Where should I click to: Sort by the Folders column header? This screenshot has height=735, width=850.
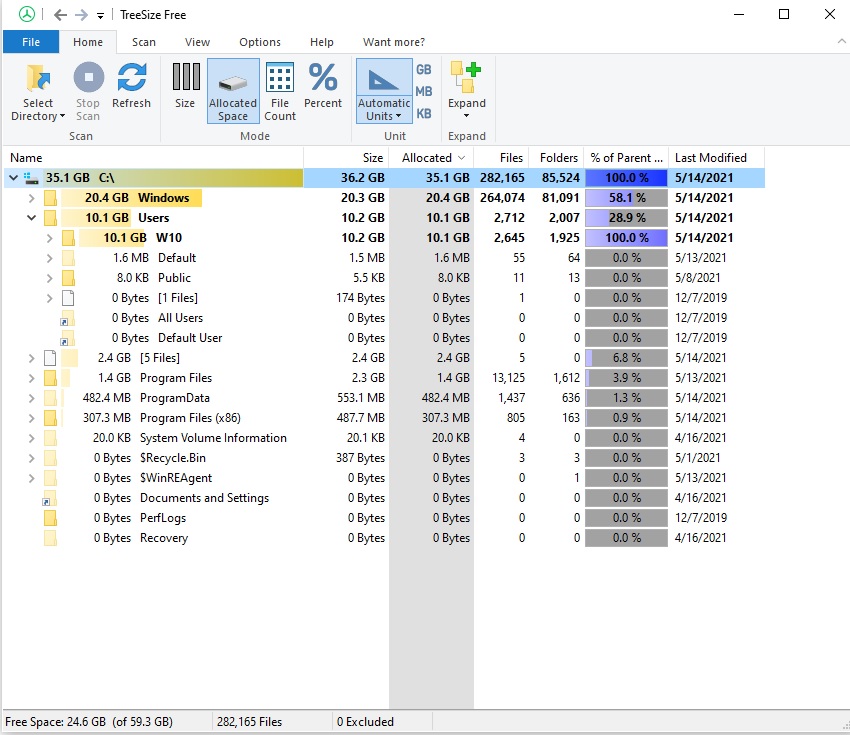pyautogui.click(x=556, y=158)
